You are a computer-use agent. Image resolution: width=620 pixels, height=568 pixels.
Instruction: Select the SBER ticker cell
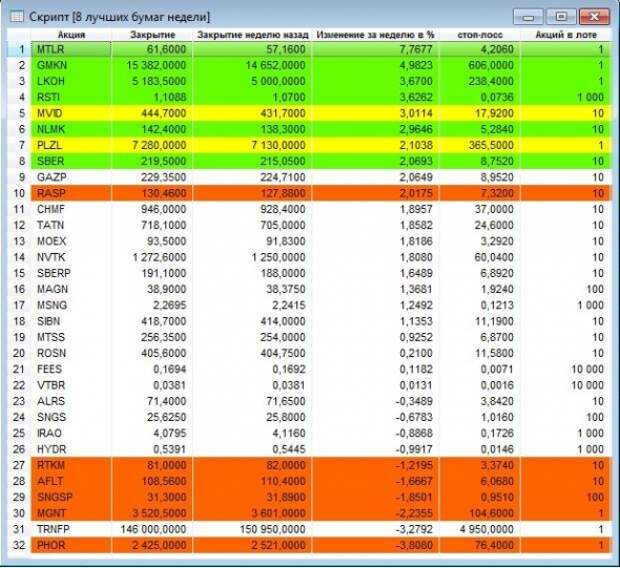coord(71,161)
